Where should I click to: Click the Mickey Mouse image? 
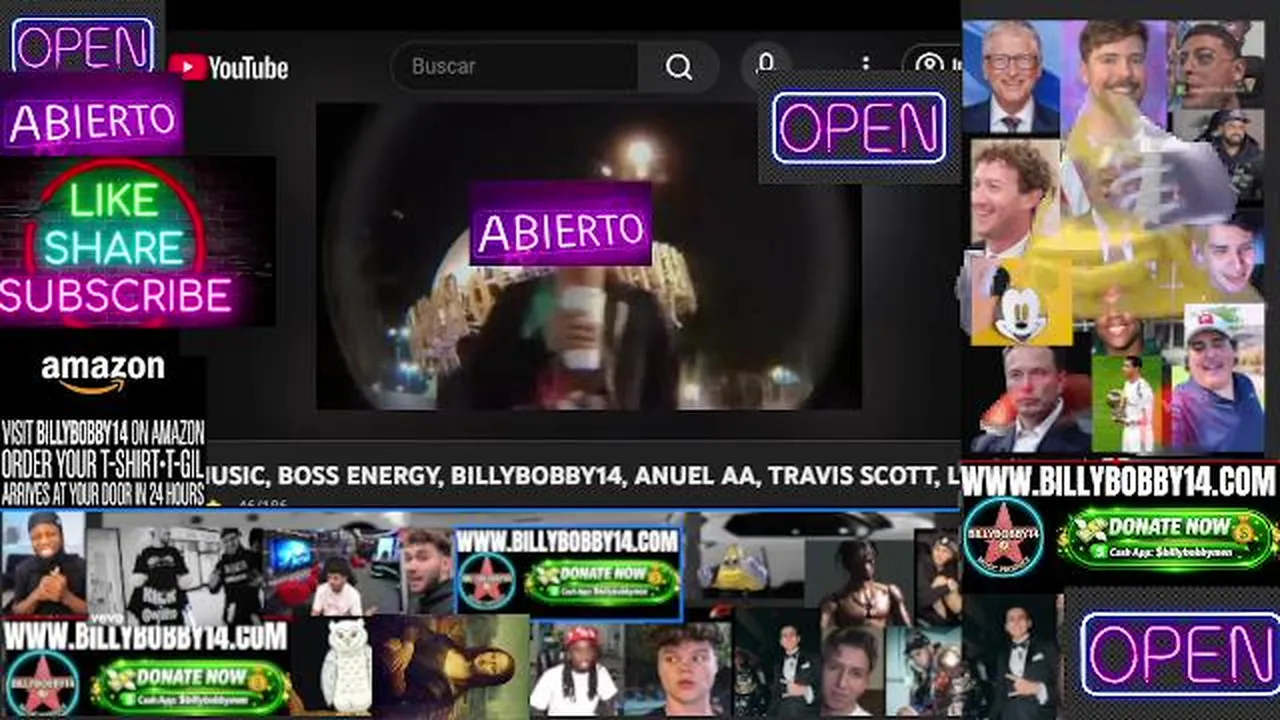[1020, 302]
